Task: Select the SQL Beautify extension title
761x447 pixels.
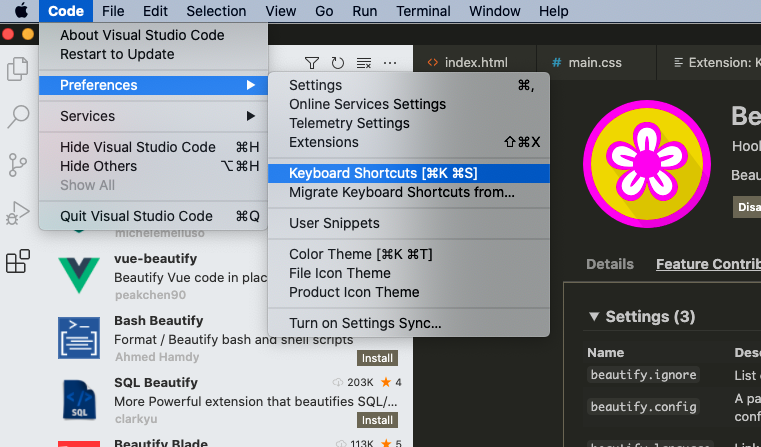Action: click(x=156, y=383)
